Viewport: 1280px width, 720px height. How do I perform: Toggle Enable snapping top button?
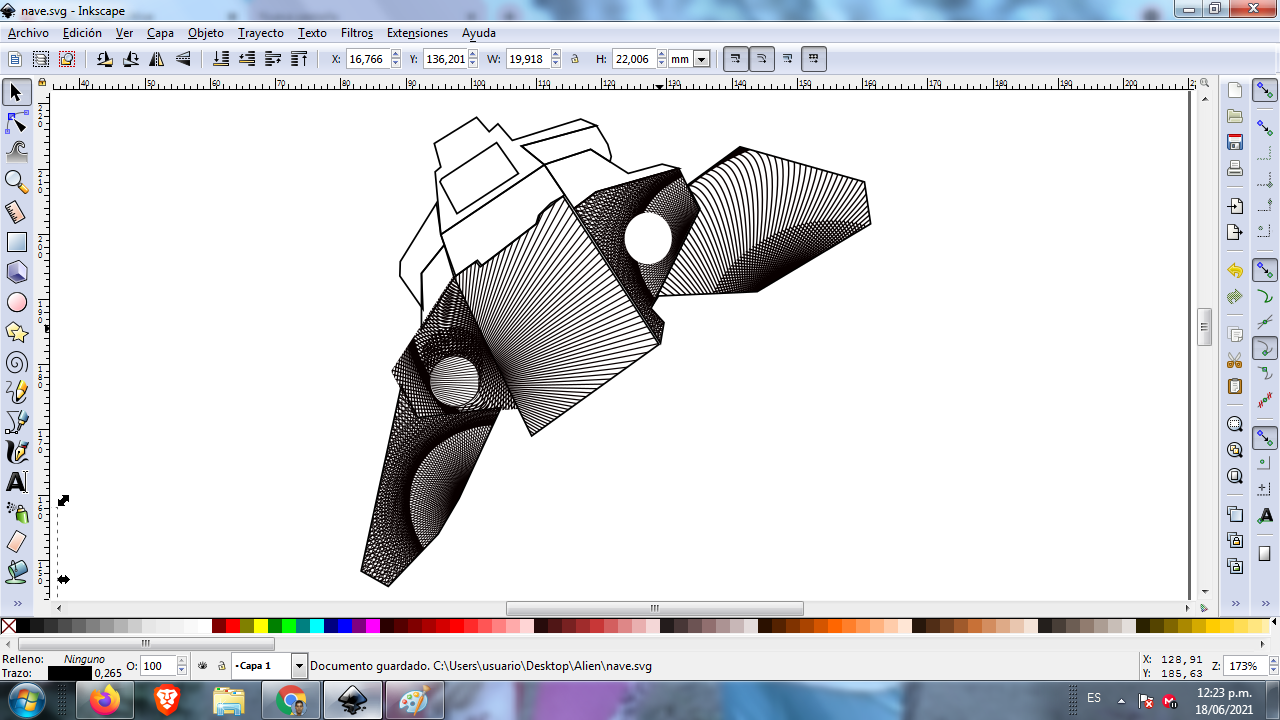pyautogui.click(x=1265, y=91)
